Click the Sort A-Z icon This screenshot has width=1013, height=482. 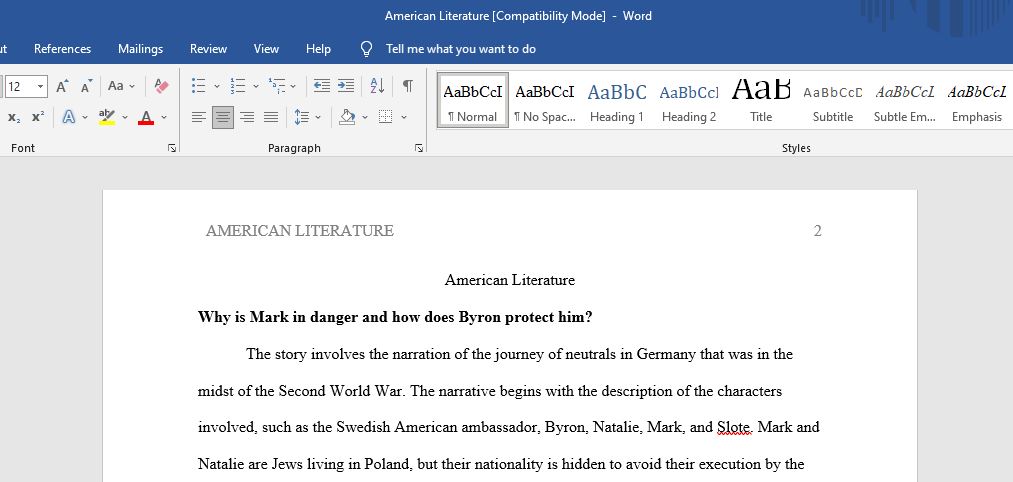377,86
